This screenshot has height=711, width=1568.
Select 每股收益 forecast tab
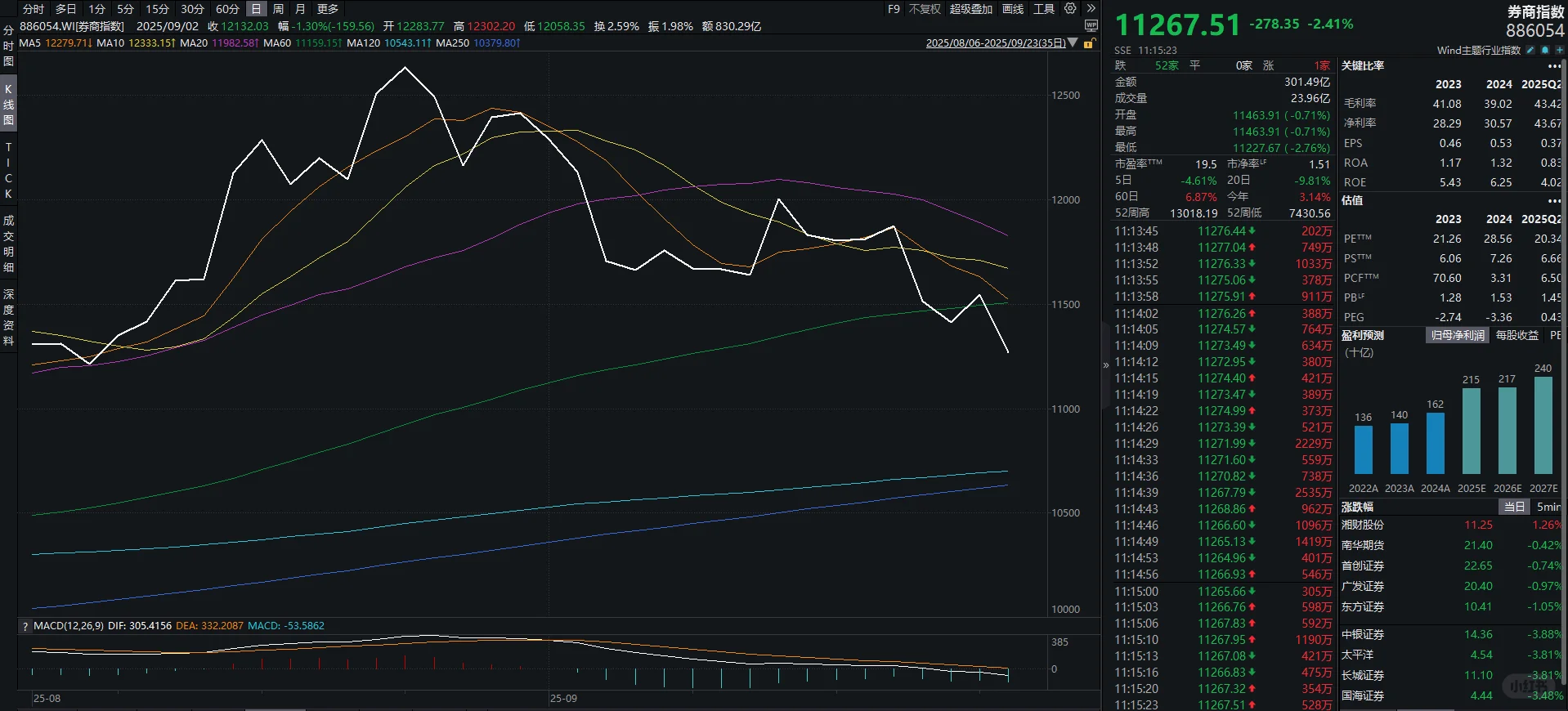point(1517,336)
